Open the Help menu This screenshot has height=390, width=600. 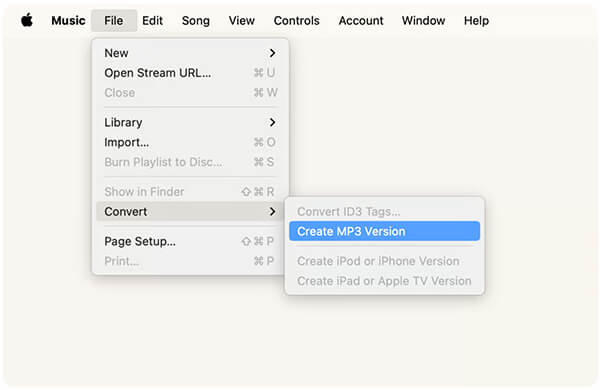pyautogui.click(x=476, y=20)
